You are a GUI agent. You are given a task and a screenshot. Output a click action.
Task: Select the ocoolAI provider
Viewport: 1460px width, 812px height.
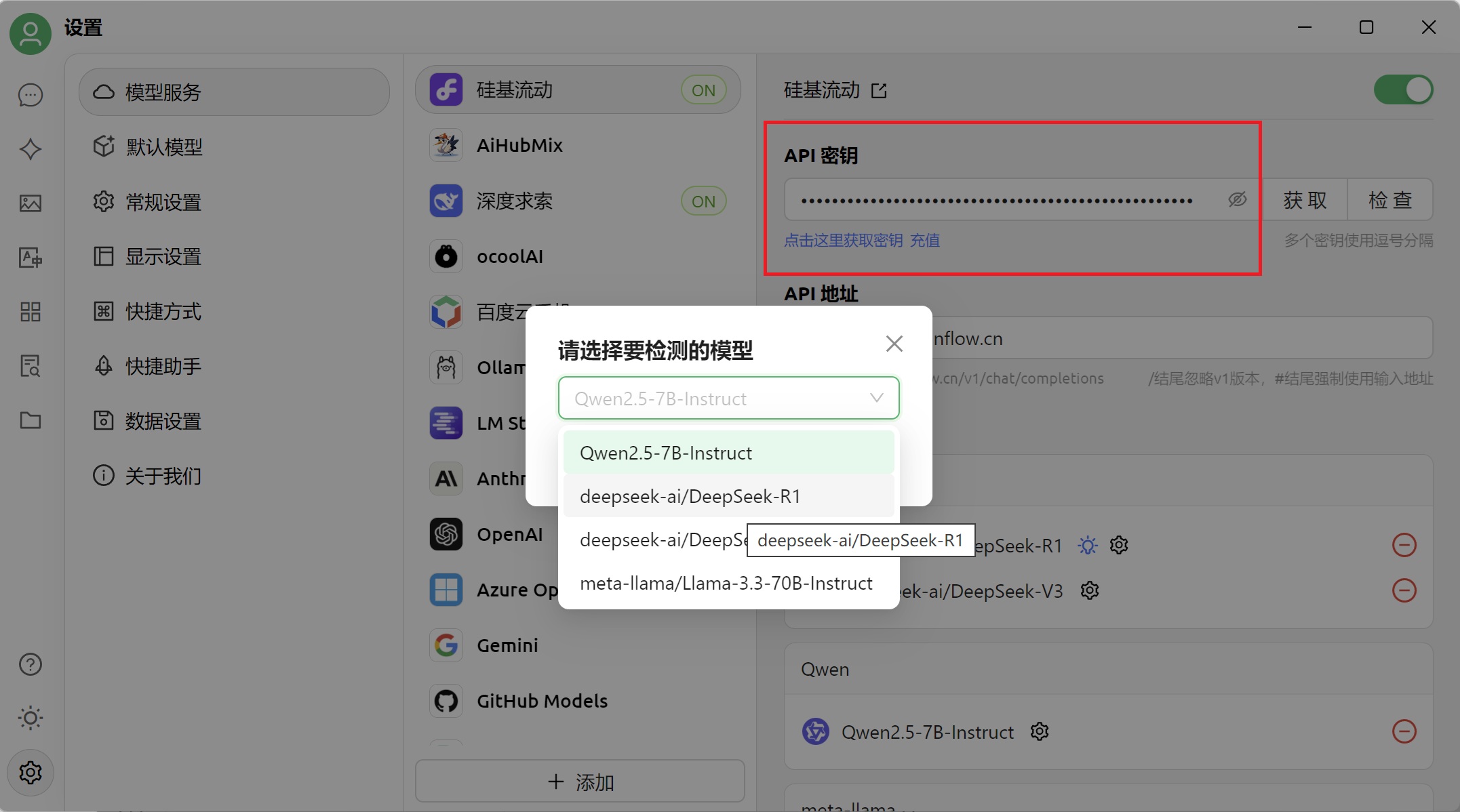click(x=578, y=256)
